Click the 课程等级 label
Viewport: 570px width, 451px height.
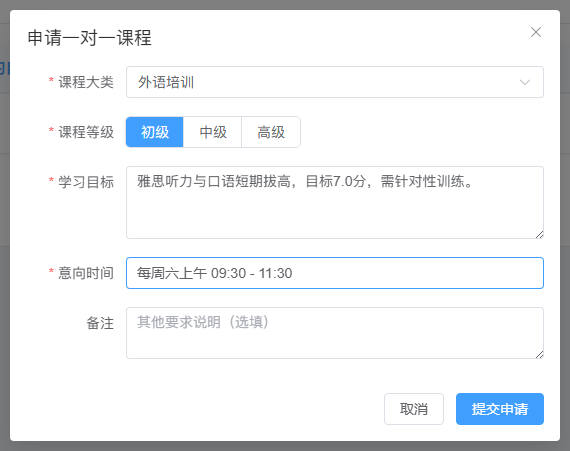coord(86,132)
